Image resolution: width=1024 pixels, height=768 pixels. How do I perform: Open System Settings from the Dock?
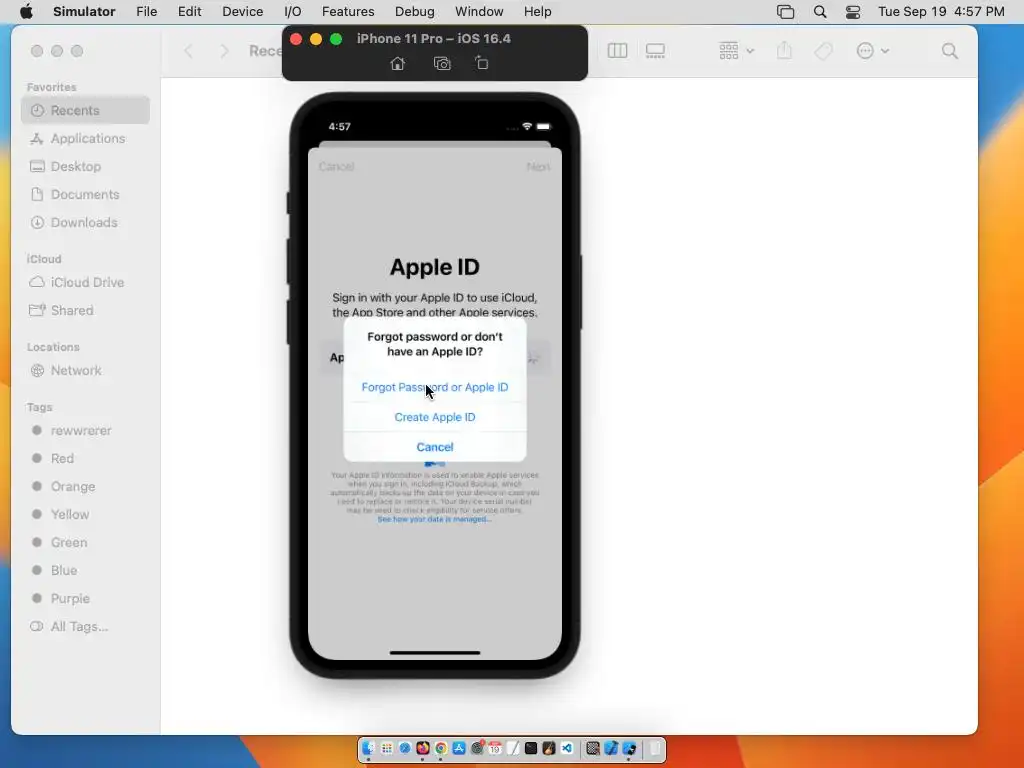point(477,748)
